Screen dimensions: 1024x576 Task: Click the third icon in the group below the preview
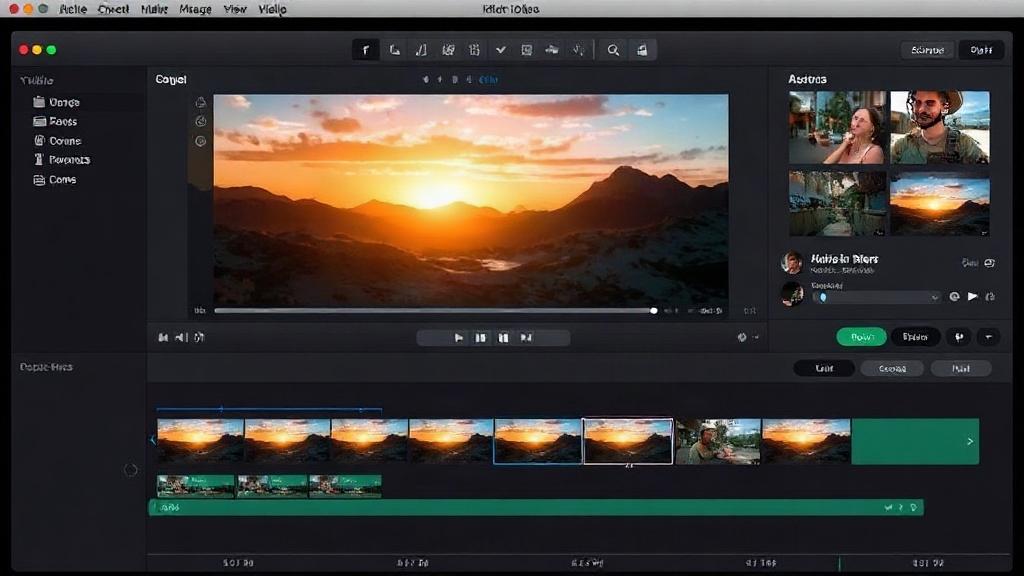199,338
